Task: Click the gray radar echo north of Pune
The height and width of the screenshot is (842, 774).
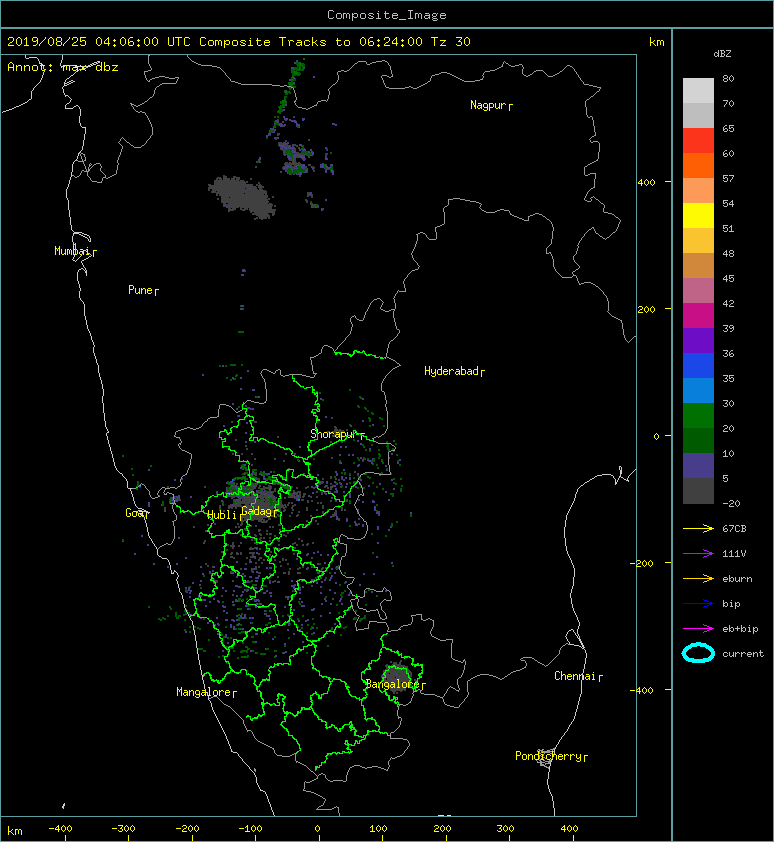Action: [x=242, y=197]
